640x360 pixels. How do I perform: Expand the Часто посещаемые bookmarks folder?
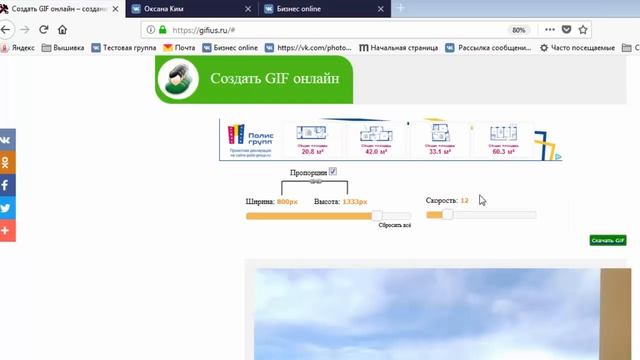[x=578, y=48]
